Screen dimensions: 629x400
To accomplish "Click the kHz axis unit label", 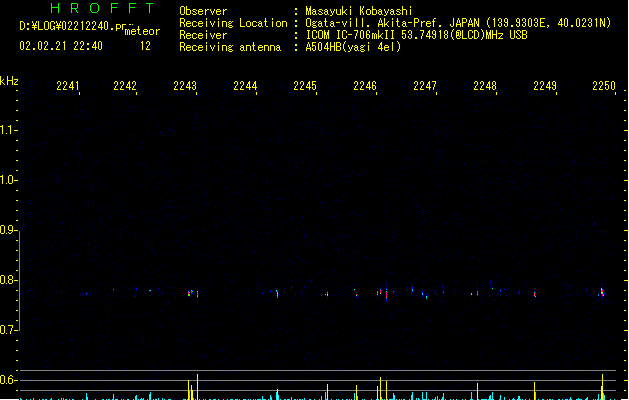I will (9, 81).
